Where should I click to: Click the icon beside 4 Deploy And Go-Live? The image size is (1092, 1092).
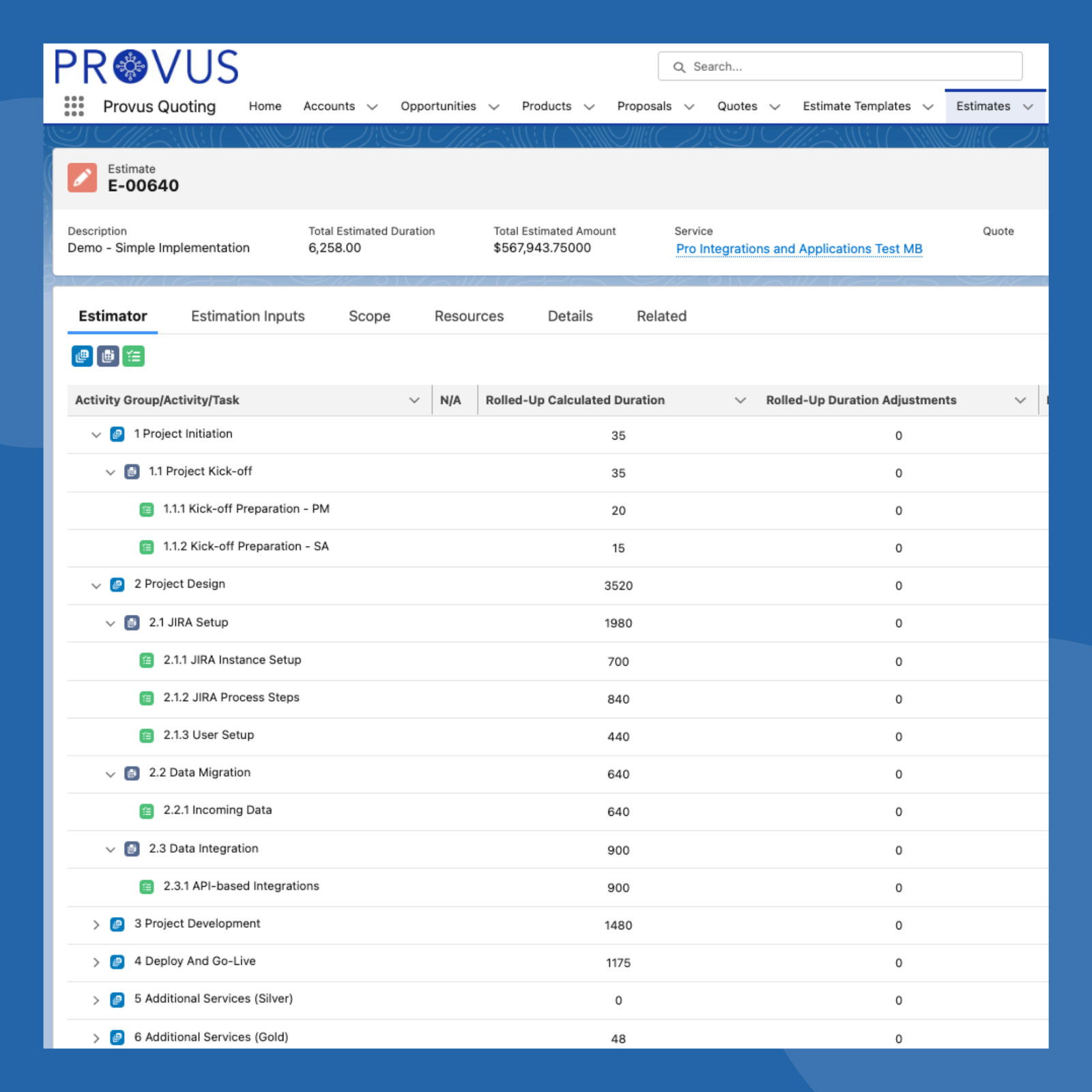117,962
